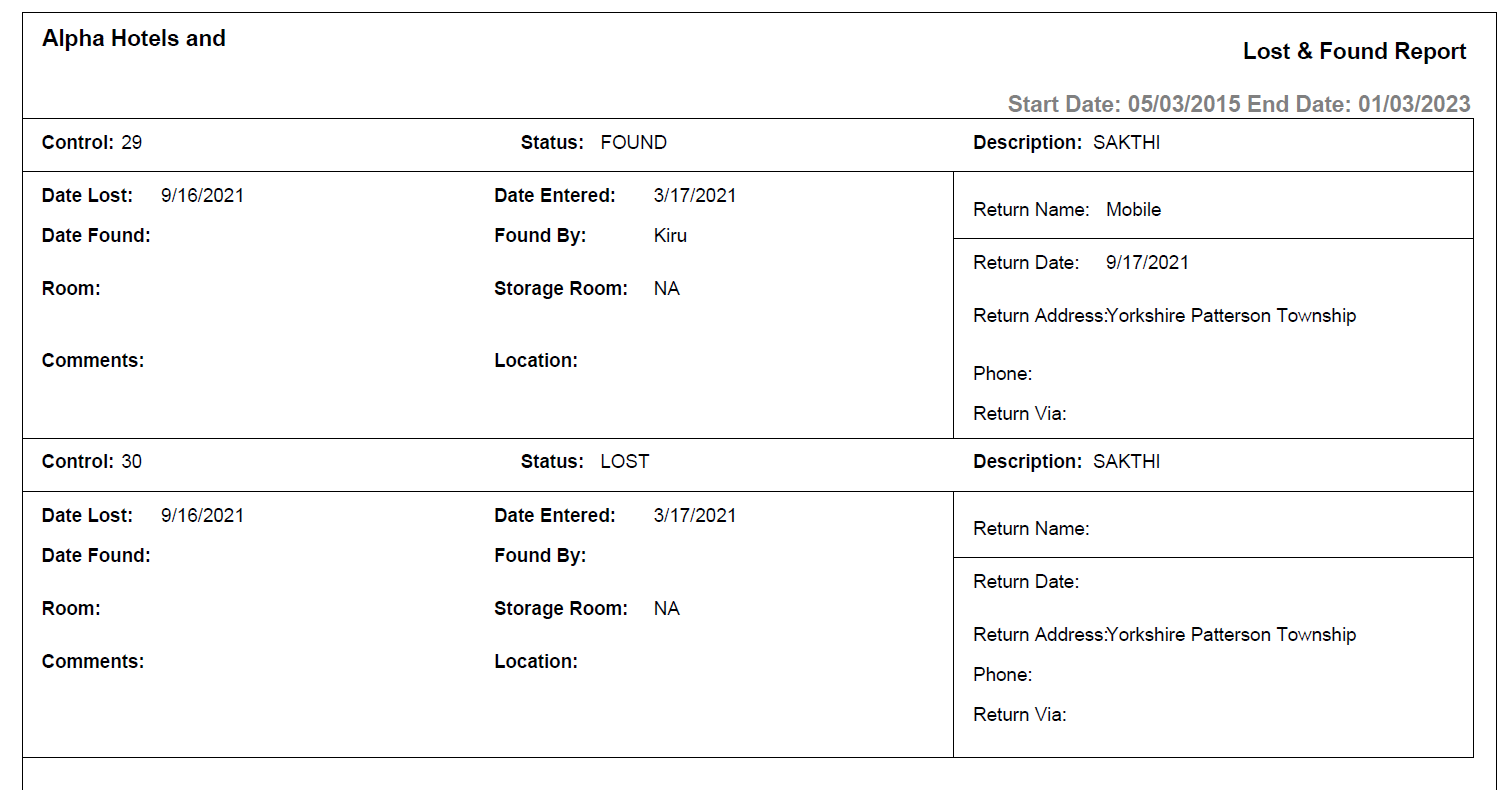
Task: Click the Start Date and End Date range line
Action: click(1238, 104)
